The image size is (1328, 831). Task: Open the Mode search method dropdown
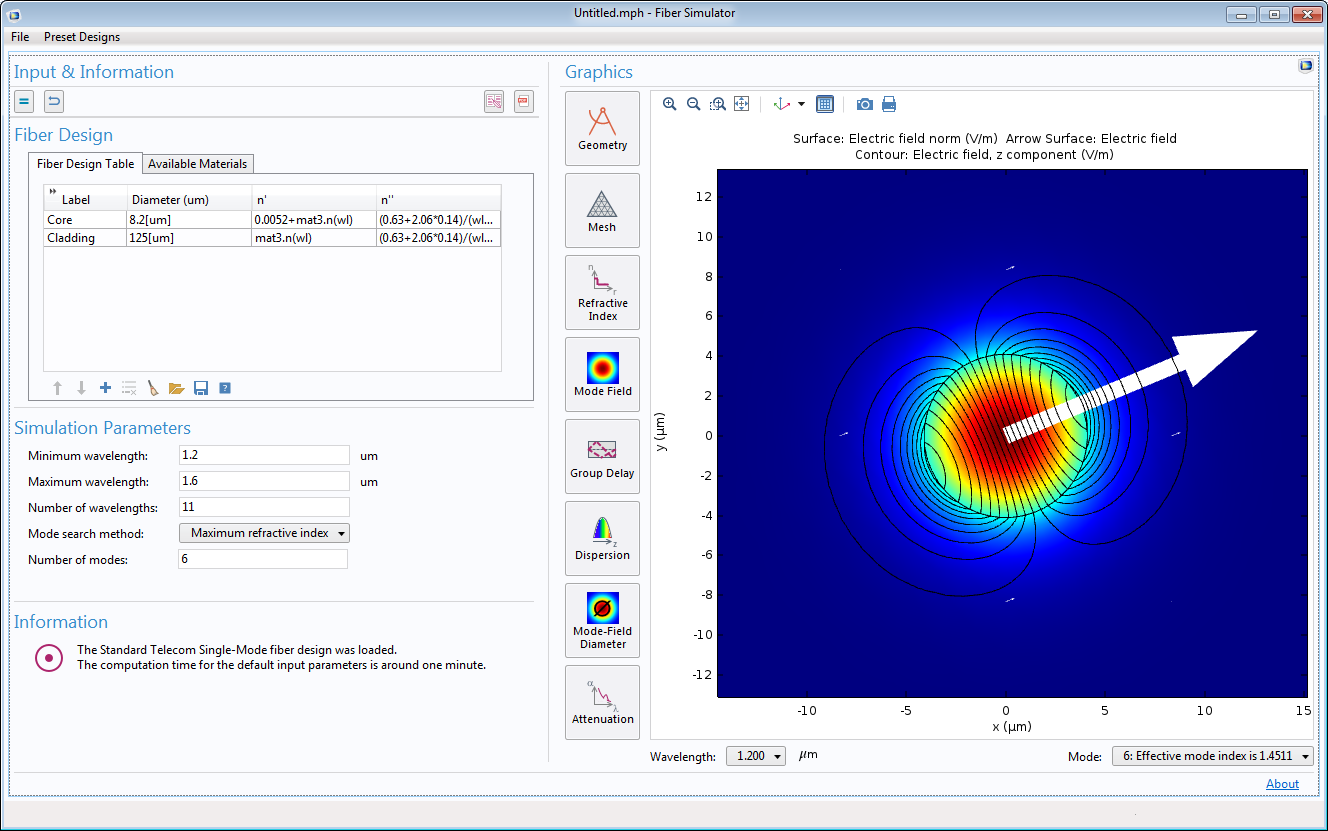click(264, 533)
